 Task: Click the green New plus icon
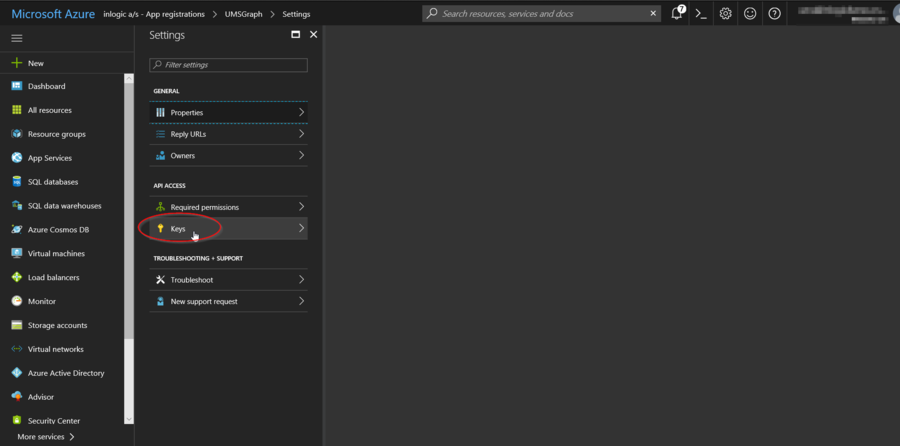tap(17, 63)
